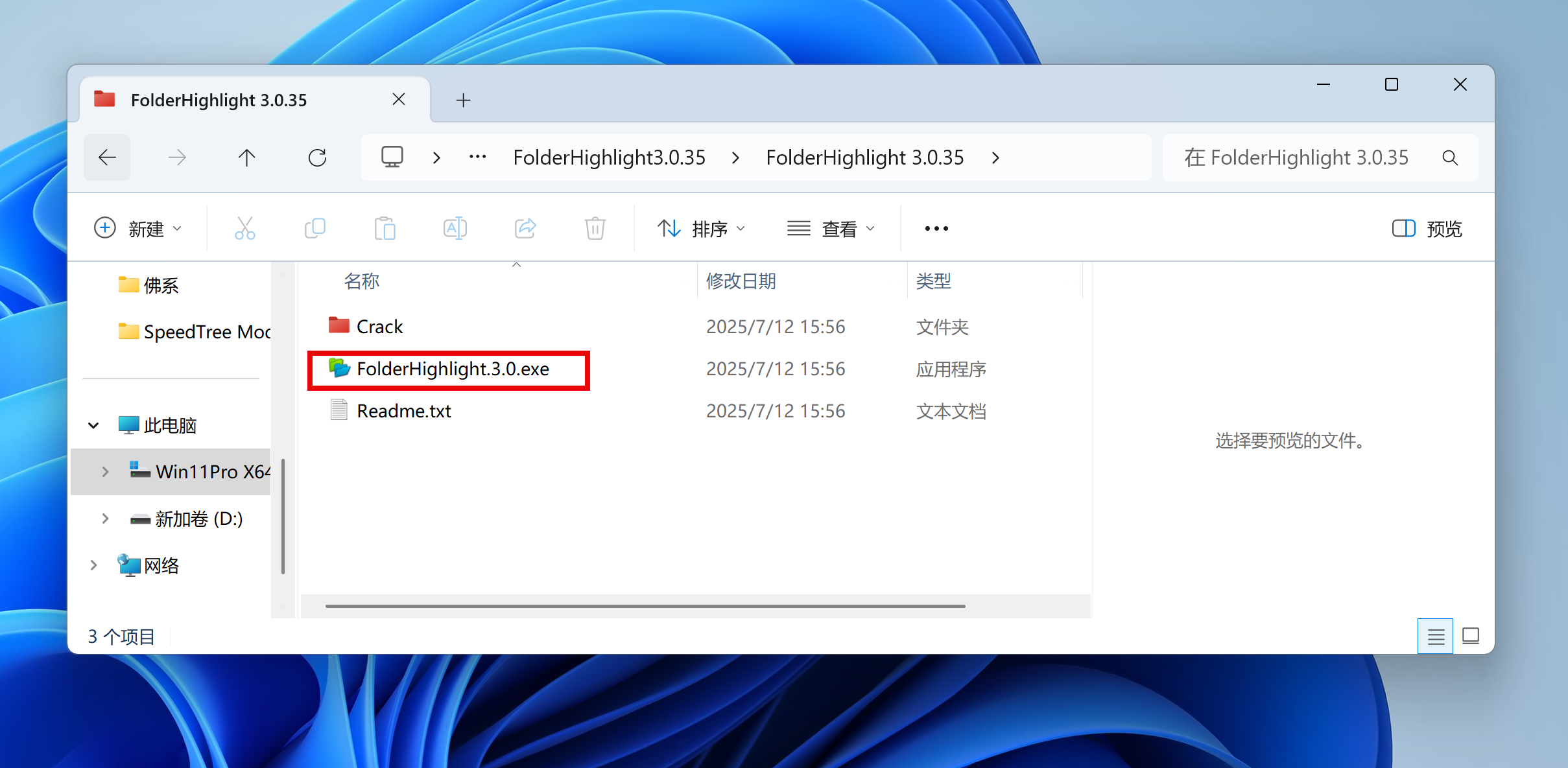The image size is (1568, 768).
Task: Click the Paste clipboard icon
Action: click(385, 228)
